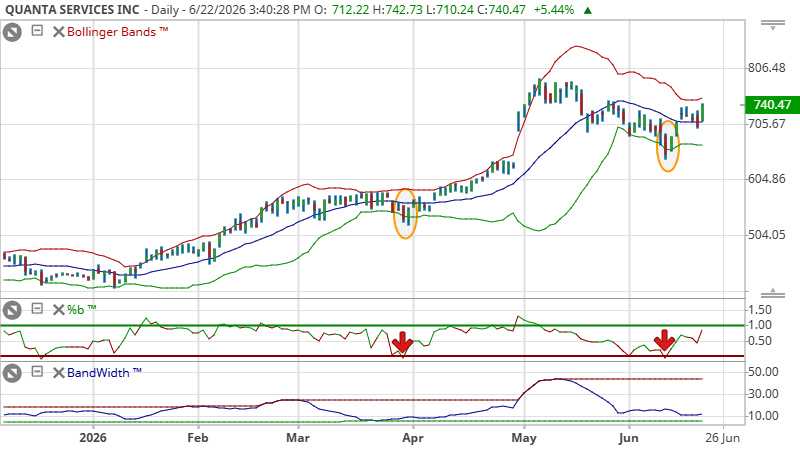This screenshot has height=450, width=800.
Task: Click the Mar date axis label
Action: [x=298, y=438]
